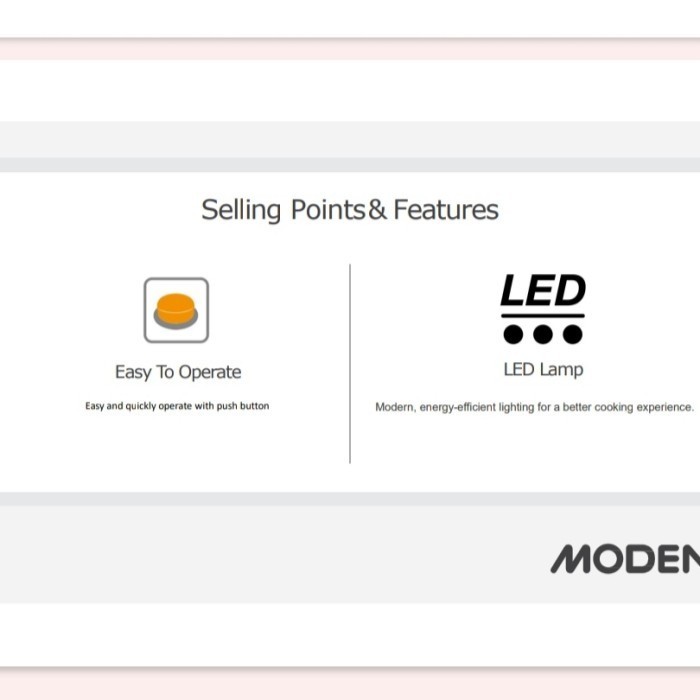This screenshot has height=700, width=700.
Task: Click the middle dot under the LED icon
Action: 543,334
